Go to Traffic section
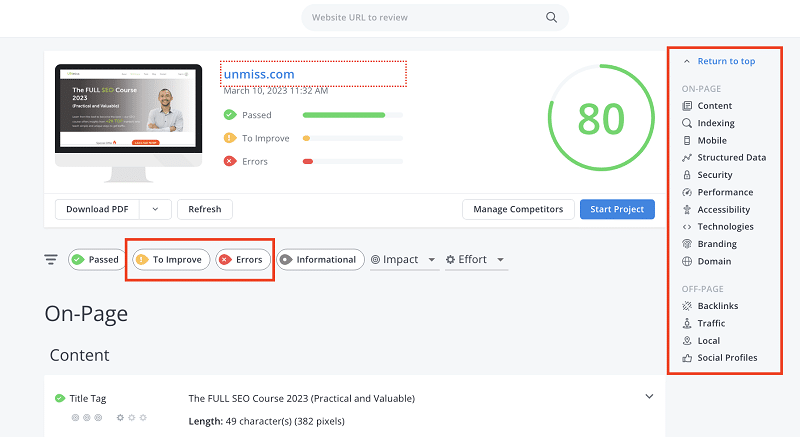This screenshot has width=800, height=437. [x=711, y=323]
